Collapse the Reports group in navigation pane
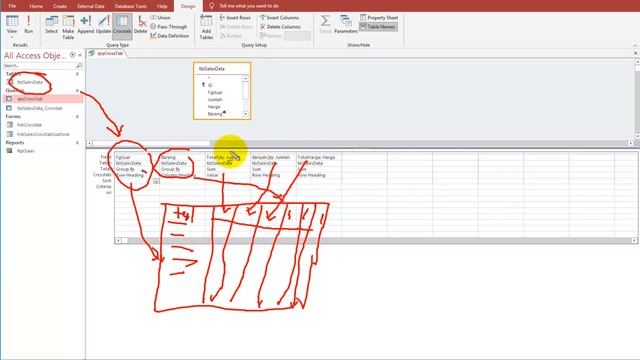Image resolution: width=640 pixels, height=360 pixels. (77, 142)
